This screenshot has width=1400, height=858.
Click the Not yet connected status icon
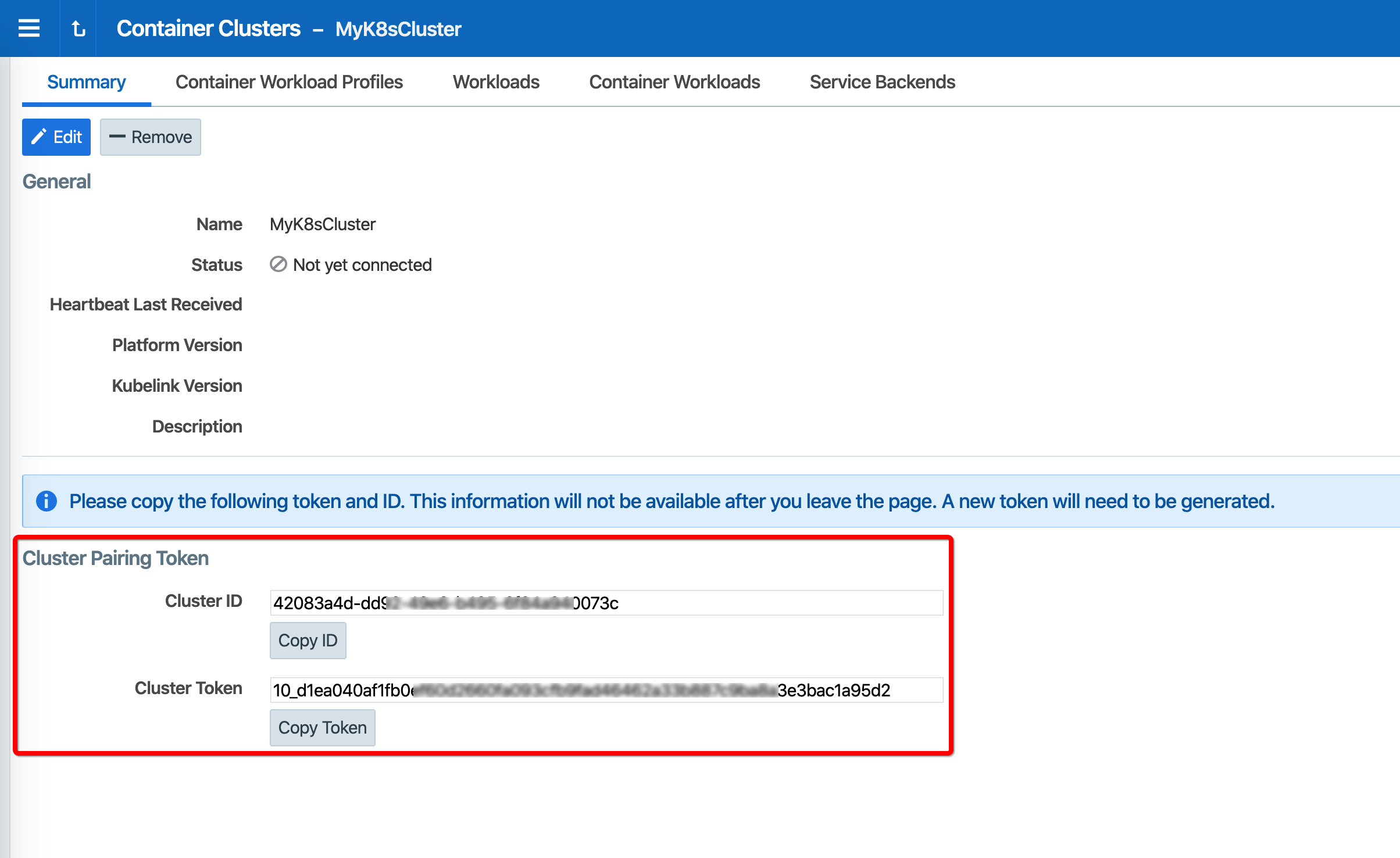[x=278, y=264]
